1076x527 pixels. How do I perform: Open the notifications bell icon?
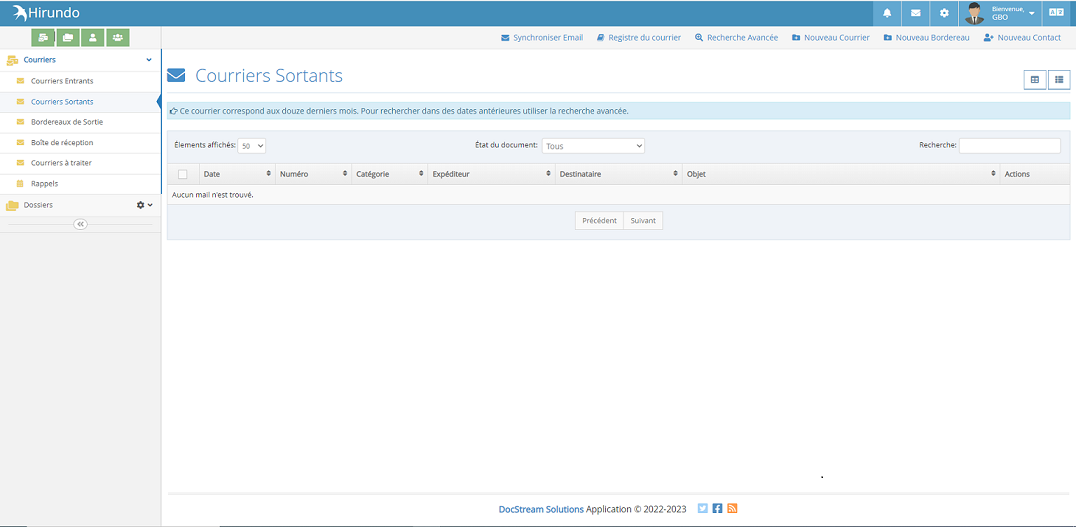click(x=886, y=13)
